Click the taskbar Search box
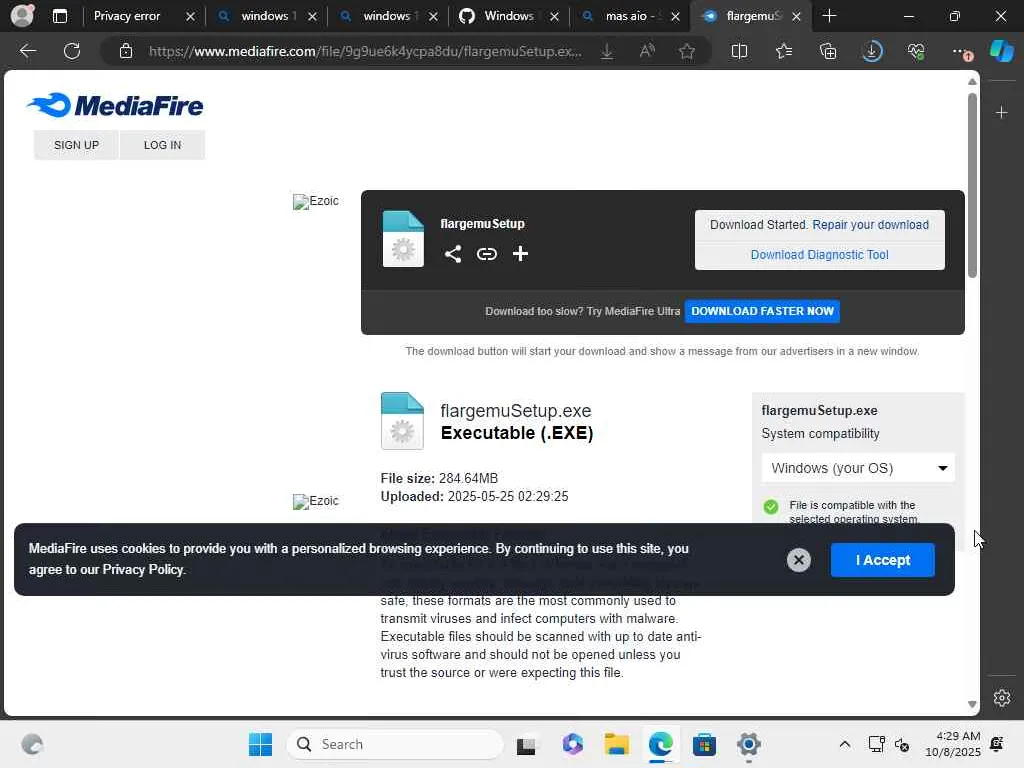 coord(394,744)
